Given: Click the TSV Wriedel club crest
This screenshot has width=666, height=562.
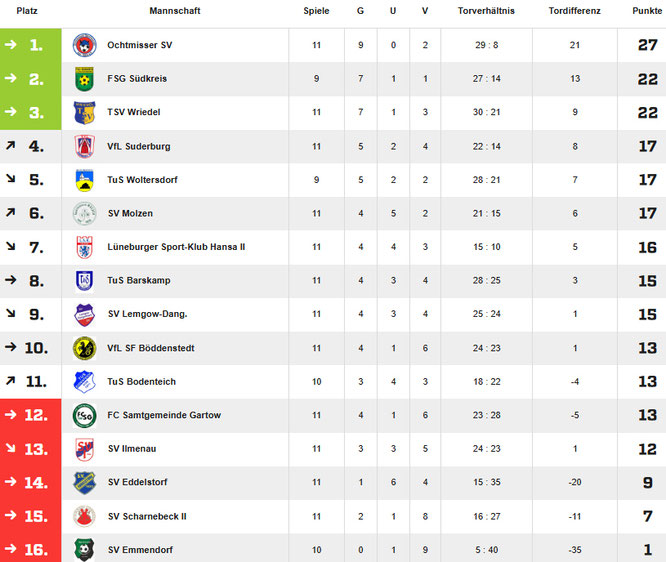Looking at the screenshot, I should click(84, 113).
